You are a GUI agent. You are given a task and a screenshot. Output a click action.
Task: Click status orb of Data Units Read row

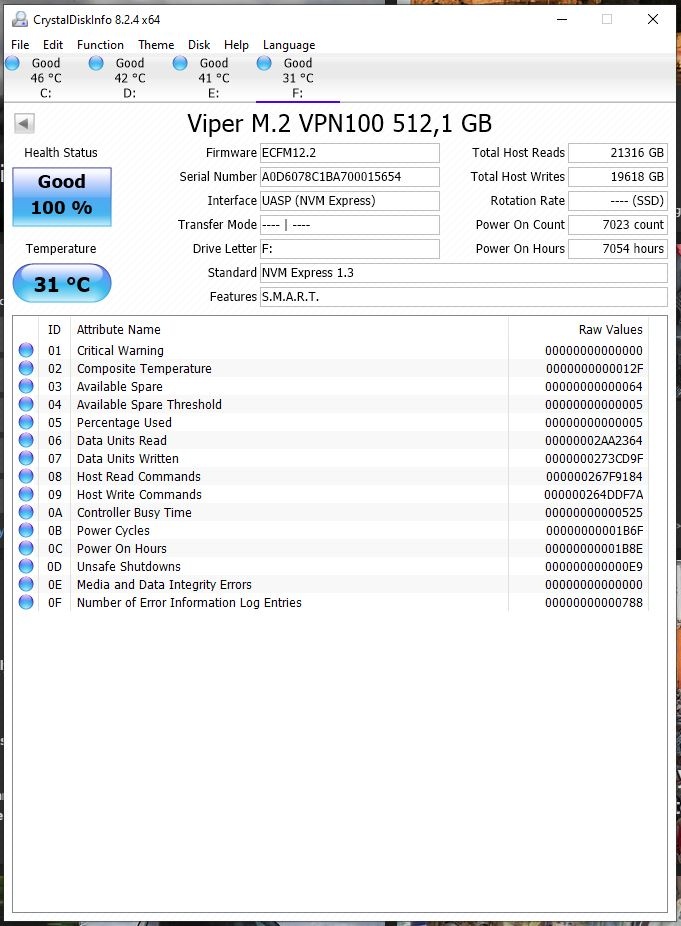pyautogui.click(x=26, y=440)
